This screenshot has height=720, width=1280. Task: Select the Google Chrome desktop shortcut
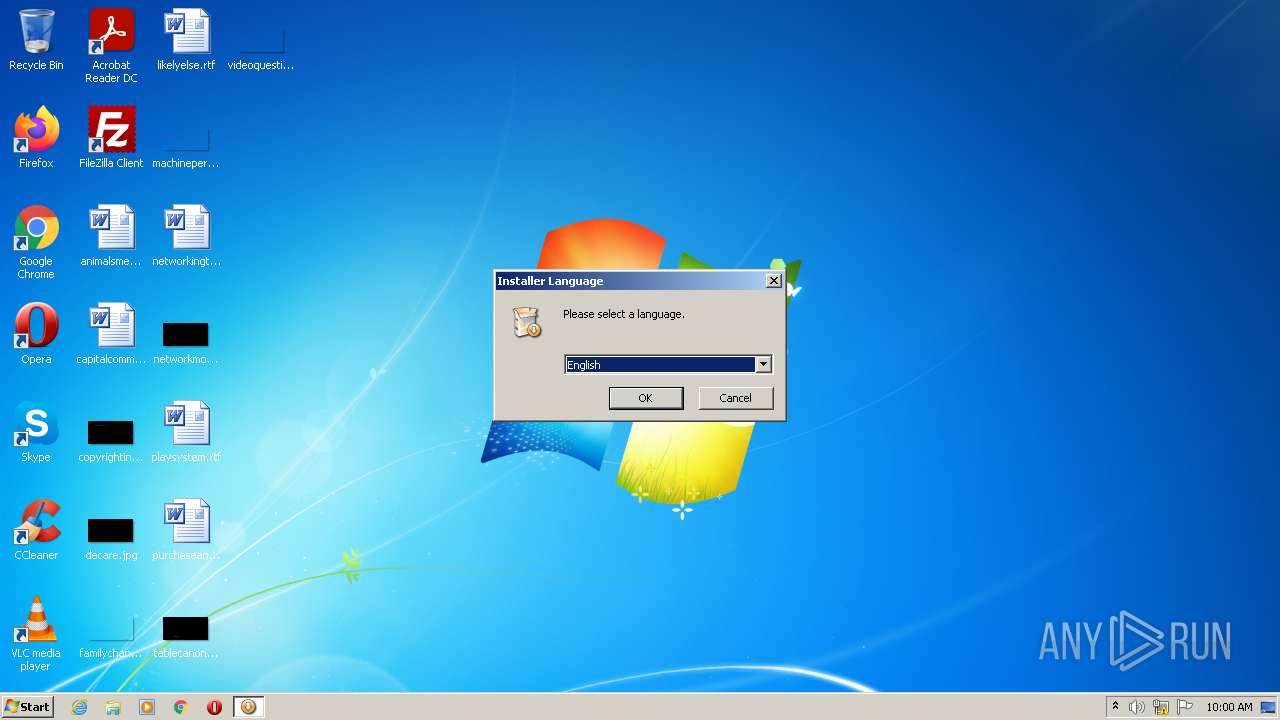click(x=36, y=243)
